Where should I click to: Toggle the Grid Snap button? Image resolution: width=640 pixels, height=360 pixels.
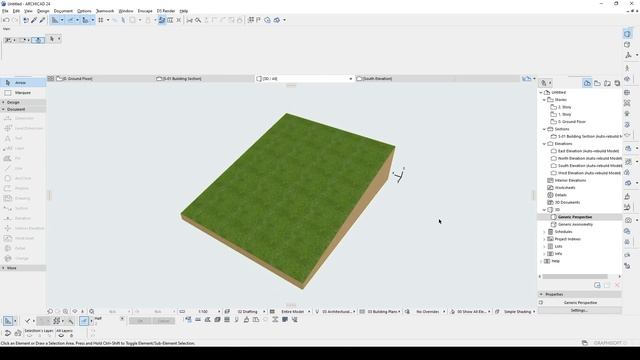coord(101,20)
